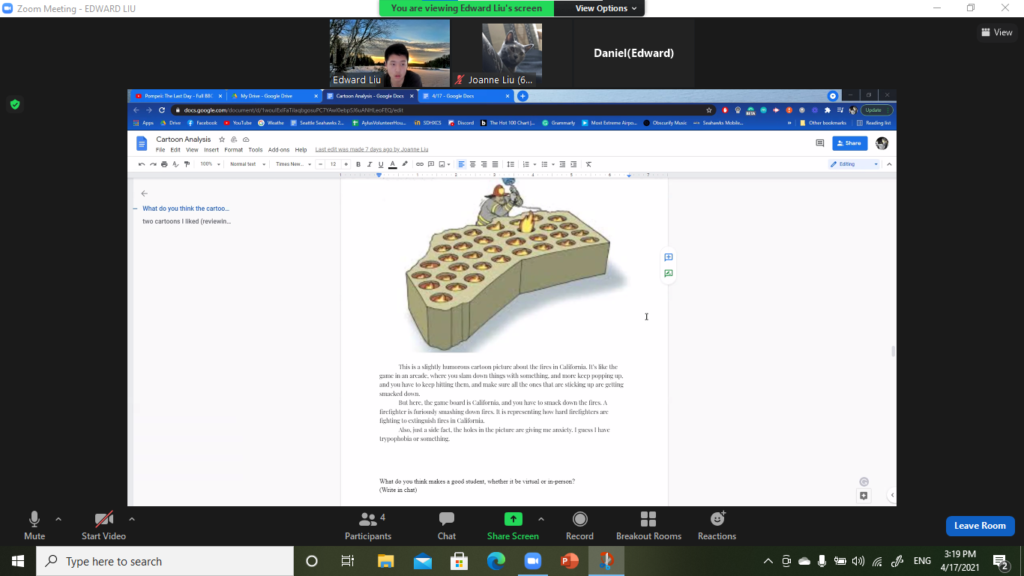Expand share options arrow beside Share Screen
The image size is (1024, 576).
(541, 519)
